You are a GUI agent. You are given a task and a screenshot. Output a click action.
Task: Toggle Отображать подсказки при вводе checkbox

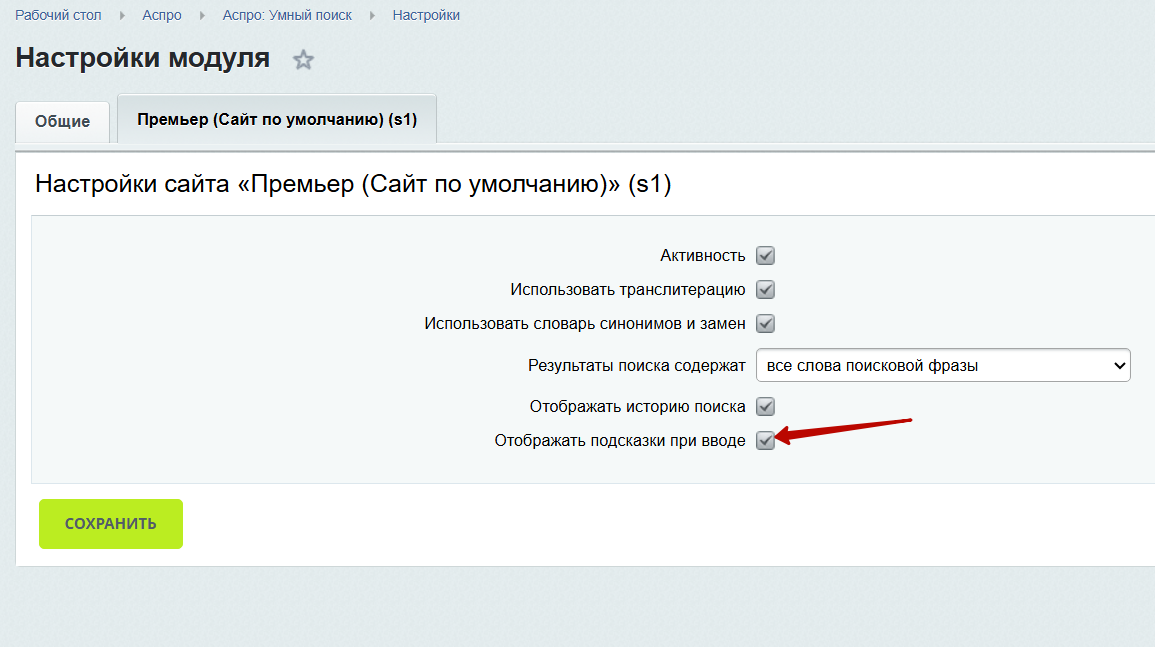[x=765, y=441]
